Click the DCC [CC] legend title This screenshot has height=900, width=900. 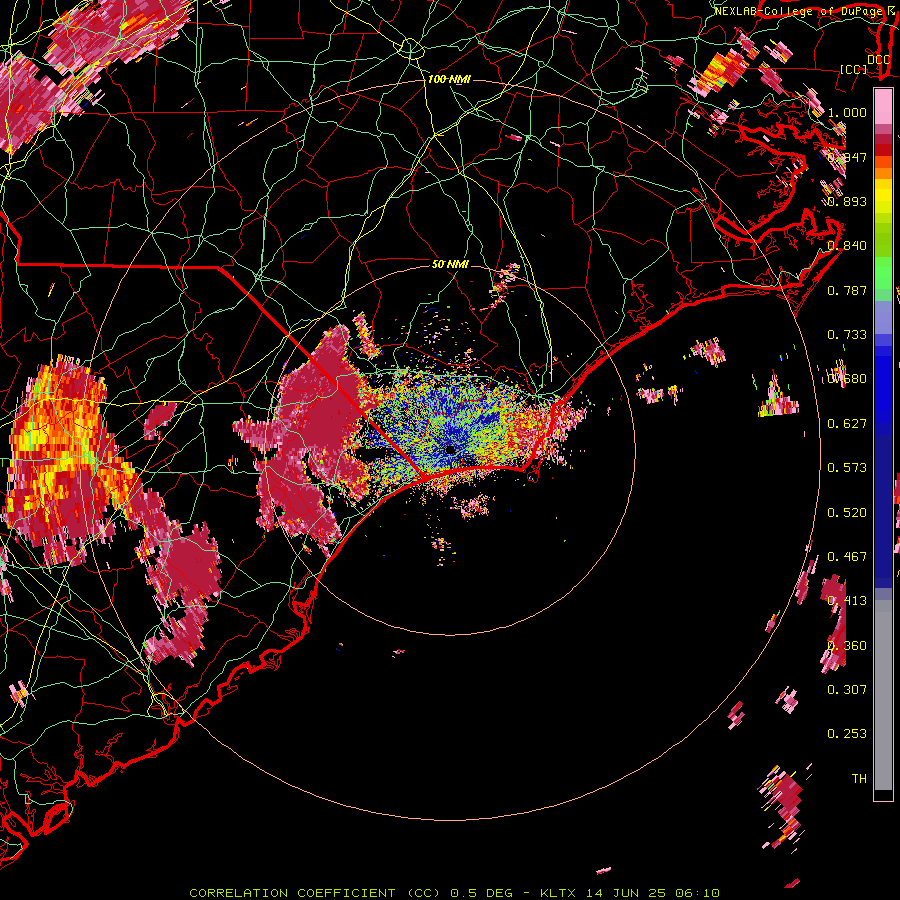click(x=864, y=64)
